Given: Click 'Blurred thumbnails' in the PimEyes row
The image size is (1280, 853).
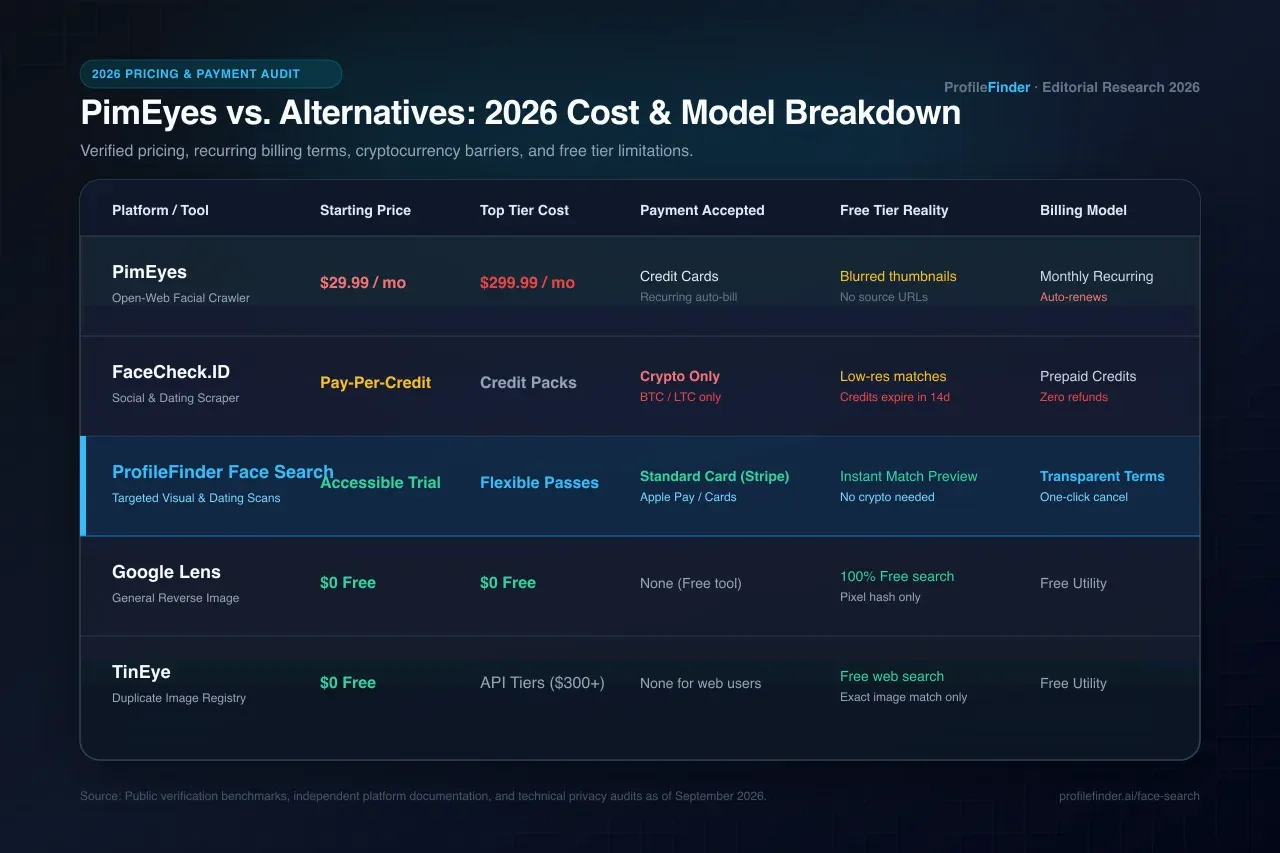Looking at the screenshot, I should (x=898, y=276).
